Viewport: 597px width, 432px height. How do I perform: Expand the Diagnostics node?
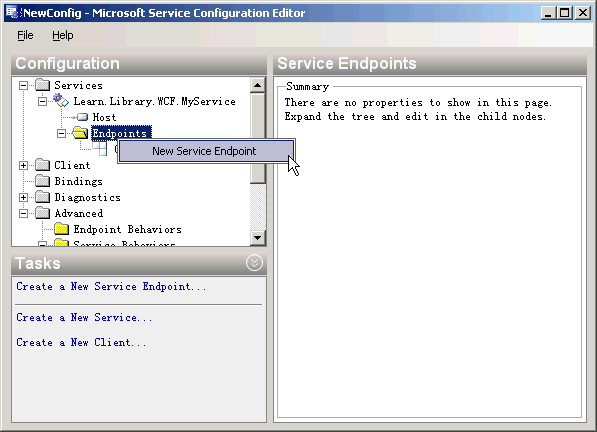tap(23, 197)
